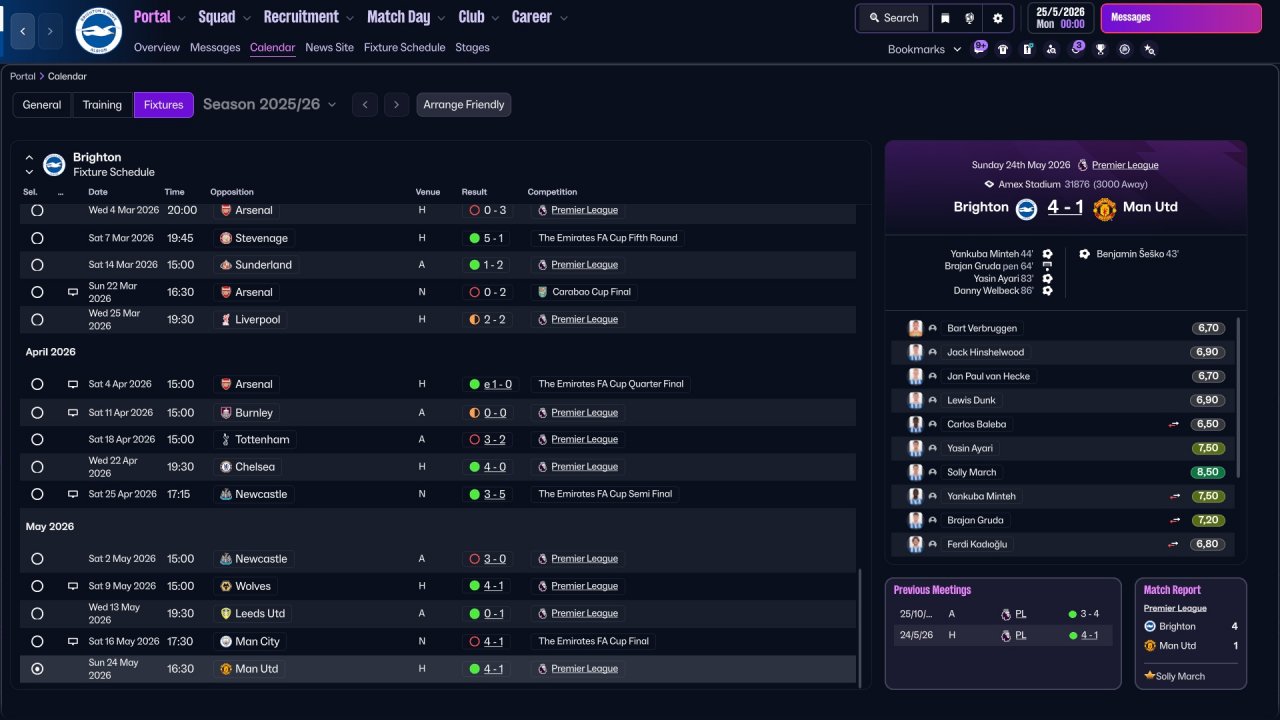Viewport: 1280px width, 720px height.
Task: Click the Burnley club badge
Action: [x=226, y=413]
